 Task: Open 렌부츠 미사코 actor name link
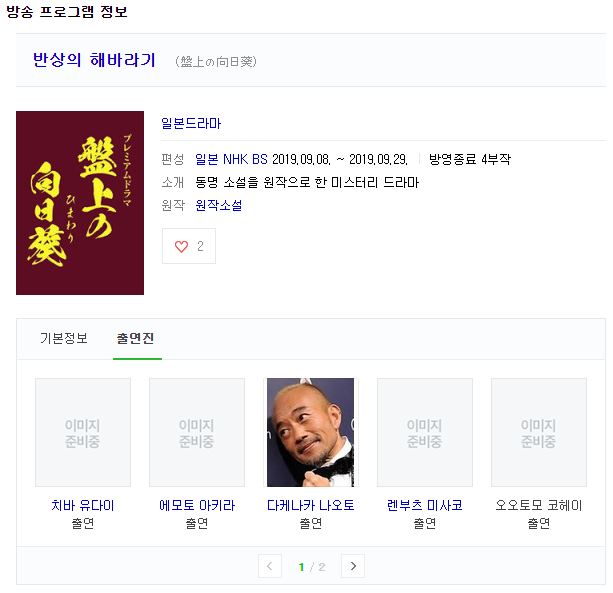point(425,505)
